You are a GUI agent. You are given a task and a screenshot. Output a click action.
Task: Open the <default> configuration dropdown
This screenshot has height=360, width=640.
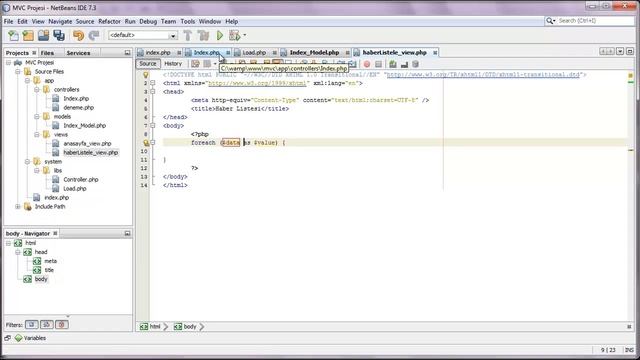point(173,36)
